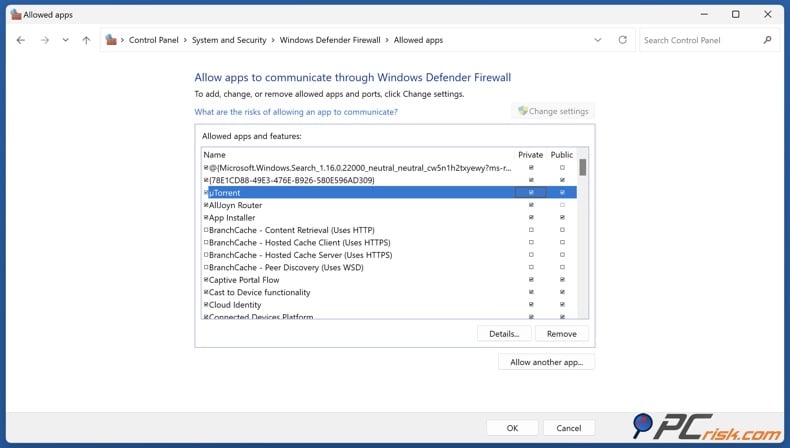Expand chevron after Windows Defender Firewall breadcrumb
The image size is (790, 448).
click(387, 40)
